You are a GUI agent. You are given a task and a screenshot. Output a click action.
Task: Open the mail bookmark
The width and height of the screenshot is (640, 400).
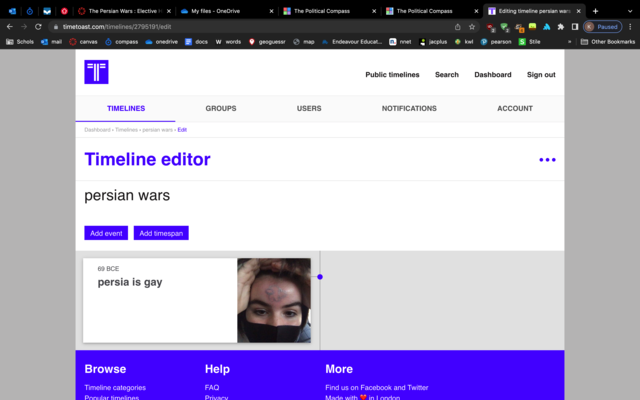click(51, 42)
